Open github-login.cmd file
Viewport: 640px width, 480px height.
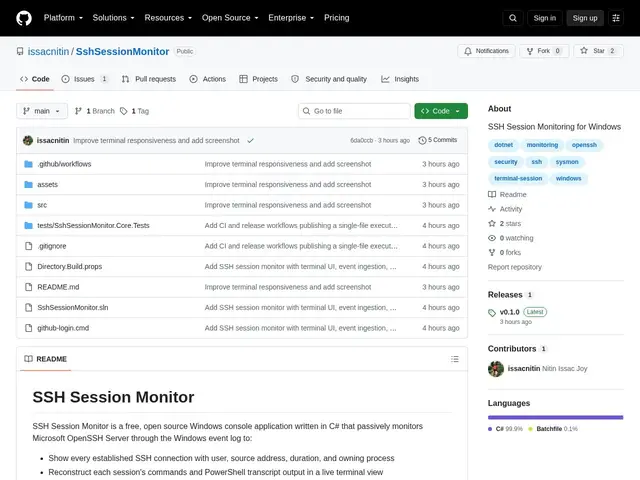coord(63,328)
